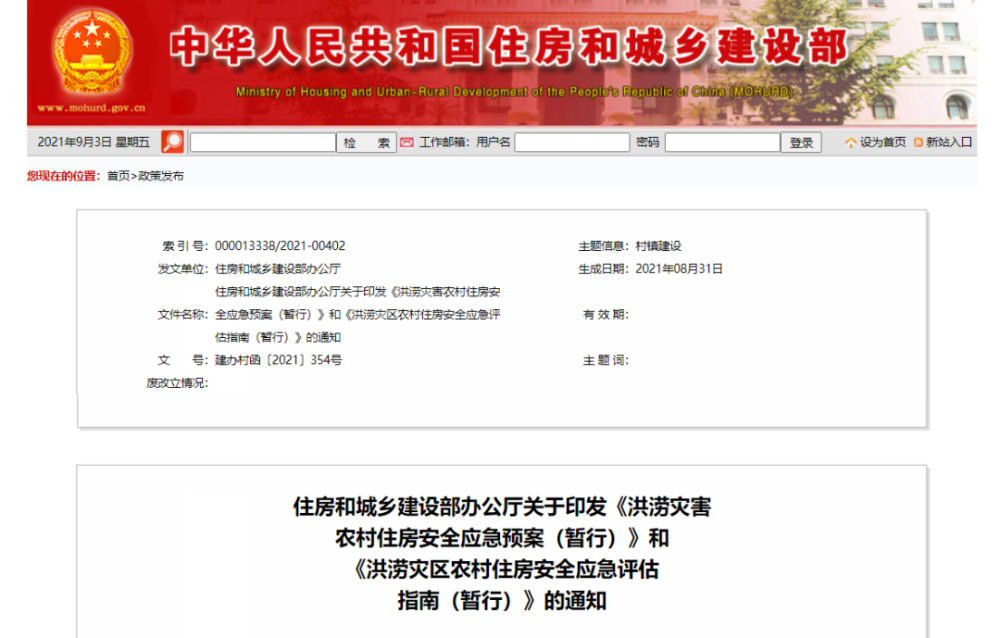Click topic value 村镇建设
The image size is (1000, 638).
click(658, 246)
